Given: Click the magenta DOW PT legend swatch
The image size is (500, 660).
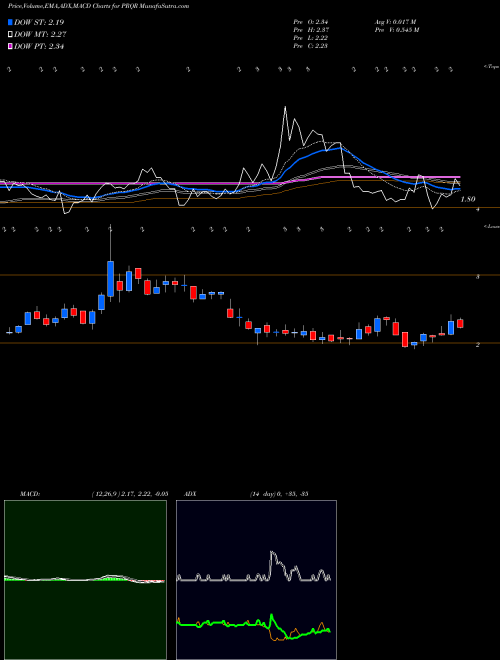Looking at the screenshot, I should 10,46.
